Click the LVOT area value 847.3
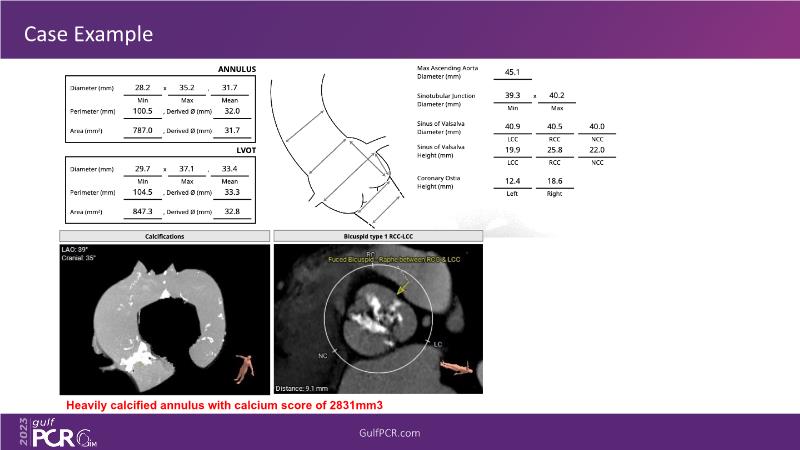 click(x=143, y=212)
